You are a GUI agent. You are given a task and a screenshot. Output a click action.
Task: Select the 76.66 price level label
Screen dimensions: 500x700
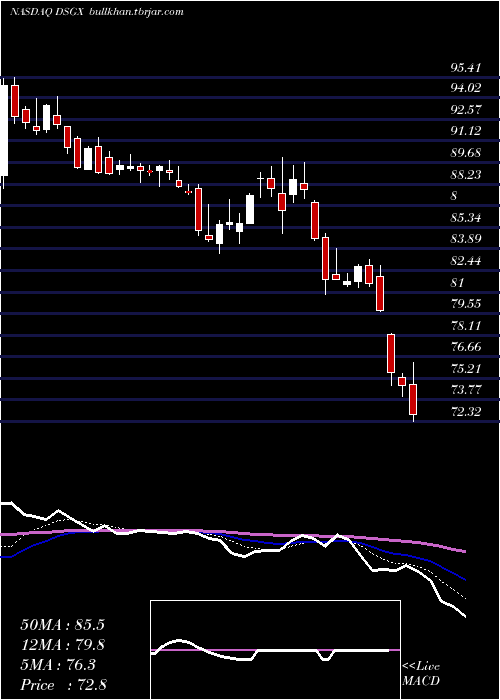click(x=466, y=347)
